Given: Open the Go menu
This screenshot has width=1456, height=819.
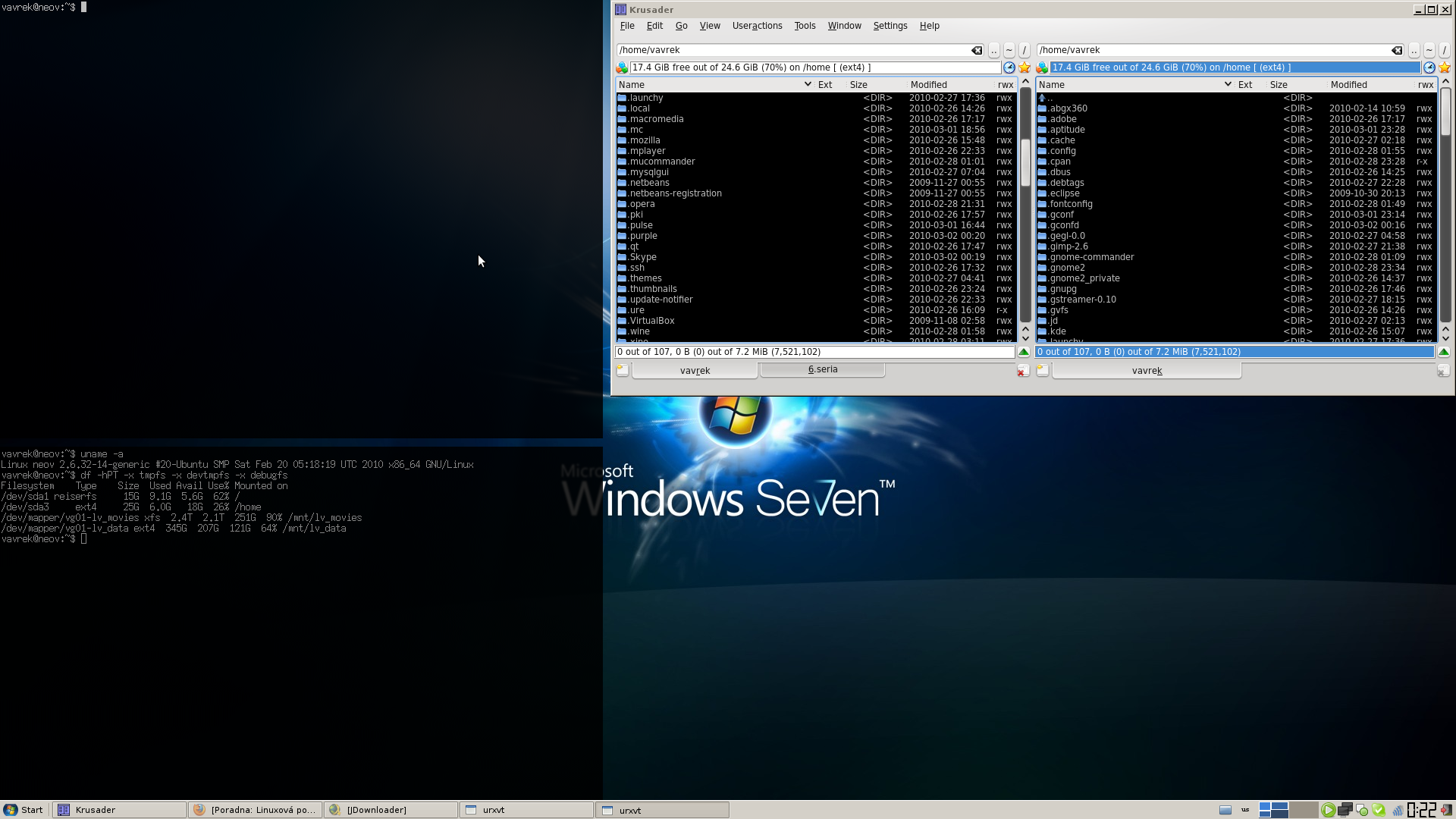Looking at the screenshot, I should click(682, 26).
